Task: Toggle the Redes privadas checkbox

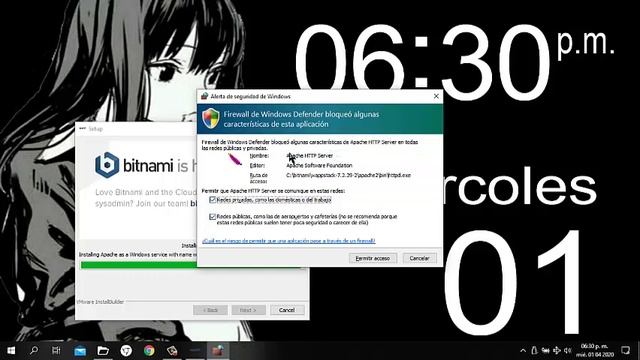Action: pos(212,200)
